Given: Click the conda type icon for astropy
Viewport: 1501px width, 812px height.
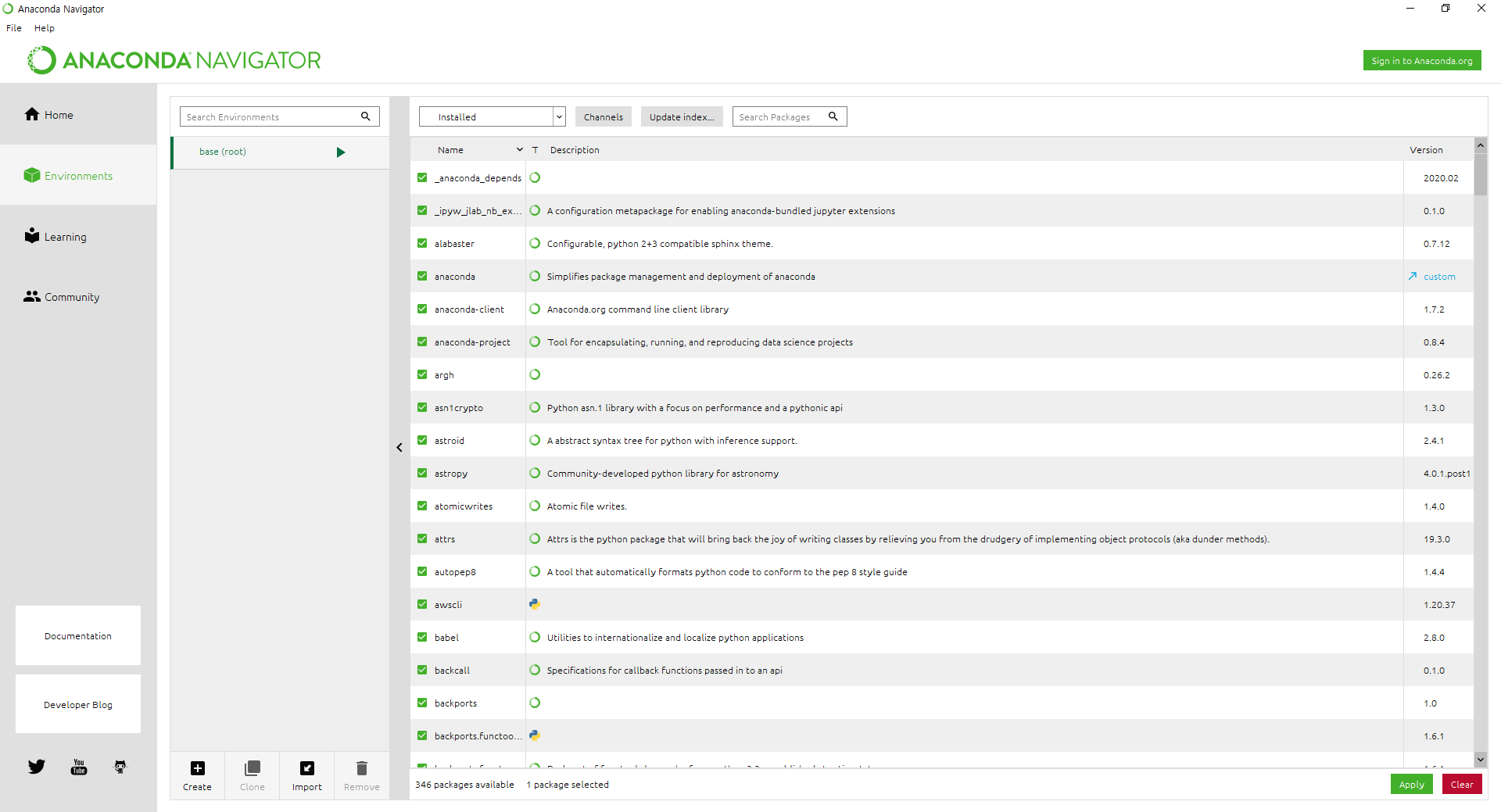Looking at the screenshot, I should [x=535, y=473].
